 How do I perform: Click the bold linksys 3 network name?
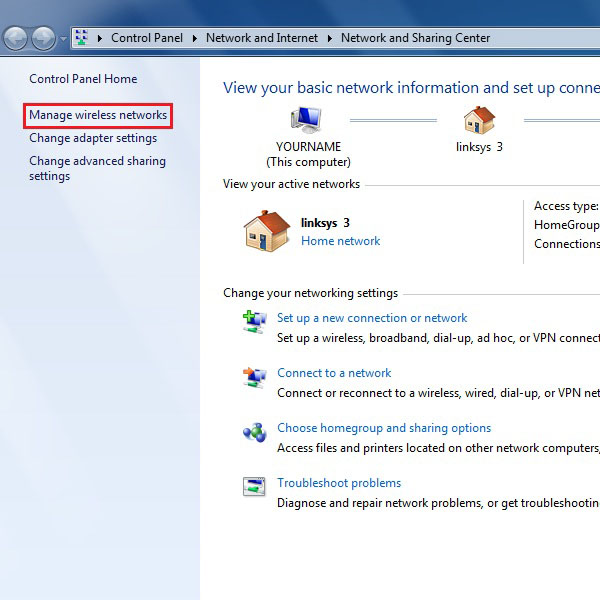click(325, 223)
